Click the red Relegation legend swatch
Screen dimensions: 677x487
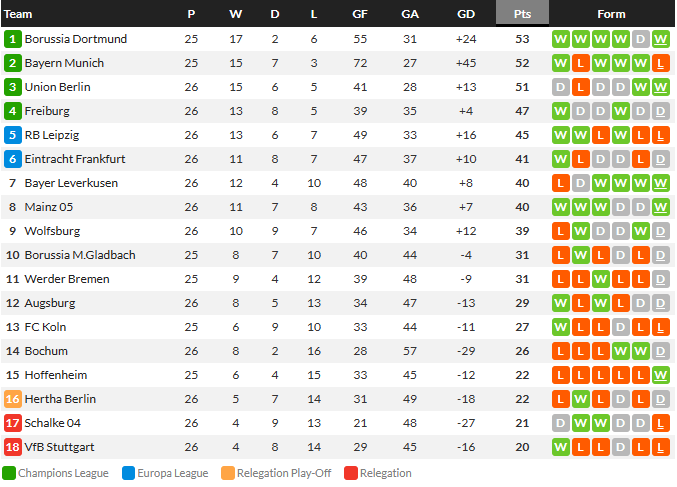(x=351, y=473)
